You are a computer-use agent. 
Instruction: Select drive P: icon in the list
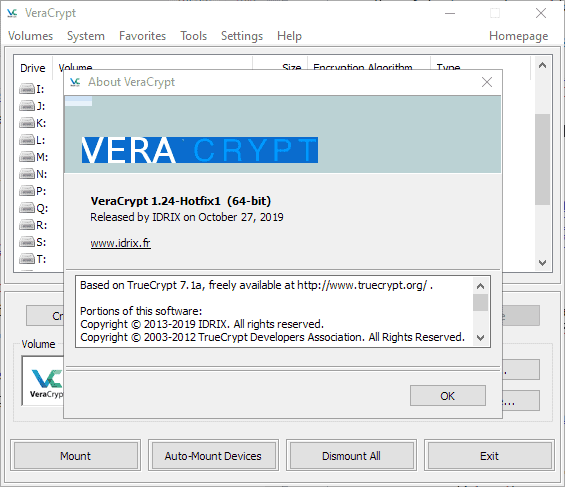point(27,191)
